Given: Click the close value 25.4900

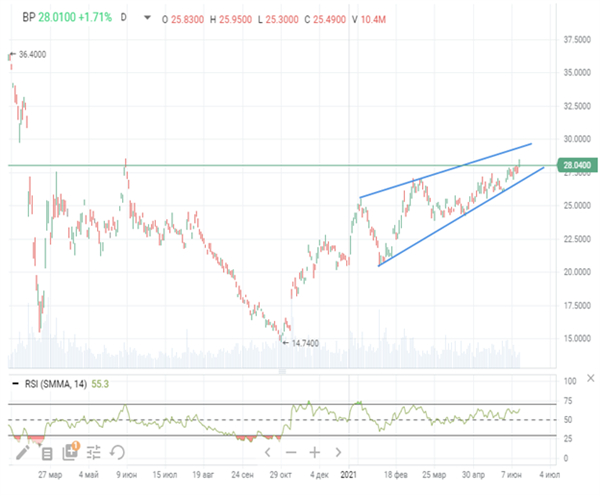Looking at the screenshot, I should tap(329, 19).
